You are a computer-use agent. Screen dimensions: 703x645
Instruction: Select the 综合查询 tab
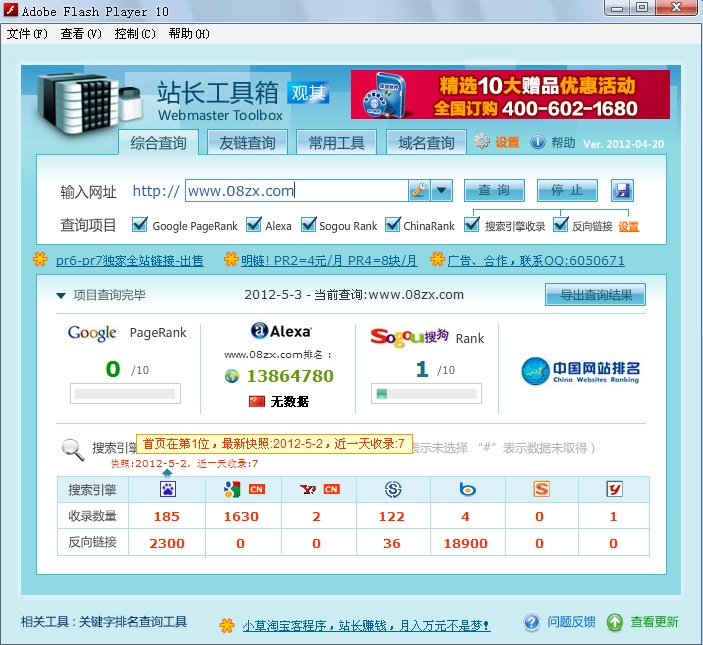[x=158, y=143]
